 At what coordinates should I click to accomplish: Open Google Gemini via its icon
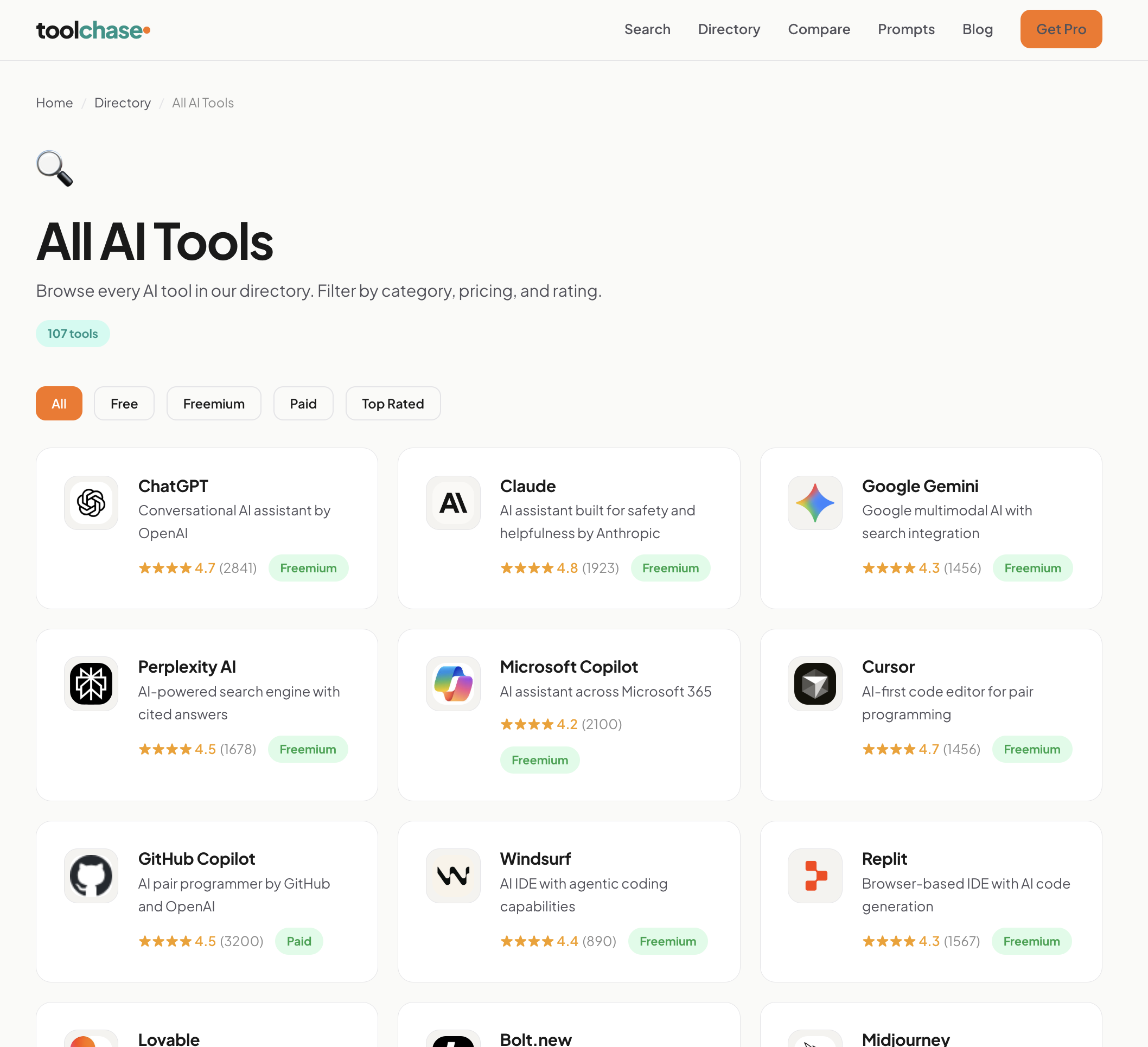[814, 503]
